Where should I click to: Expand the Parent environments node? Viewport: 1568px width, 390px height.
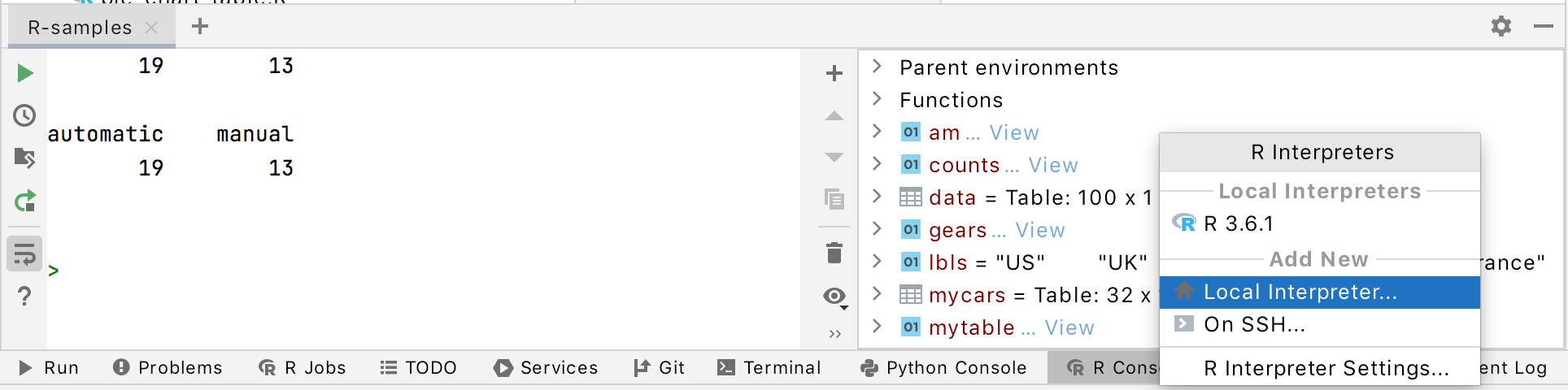877,67
